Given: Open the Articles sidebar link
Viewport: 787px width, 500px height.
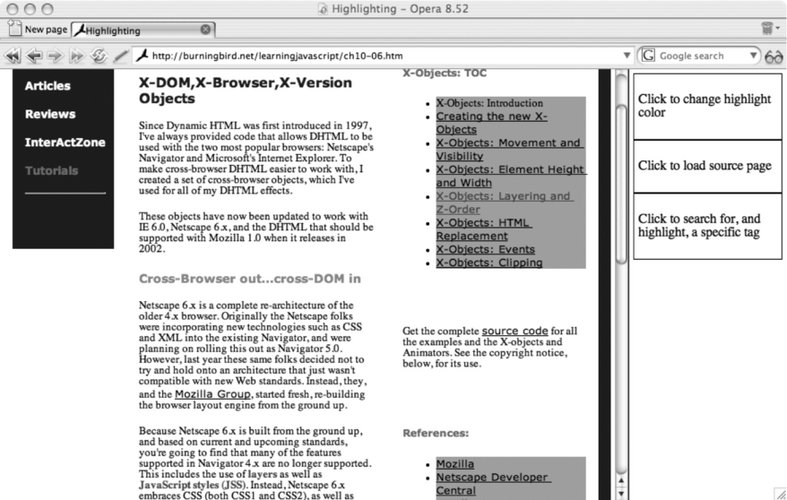Looking at the screenshot, I should 48,86.
